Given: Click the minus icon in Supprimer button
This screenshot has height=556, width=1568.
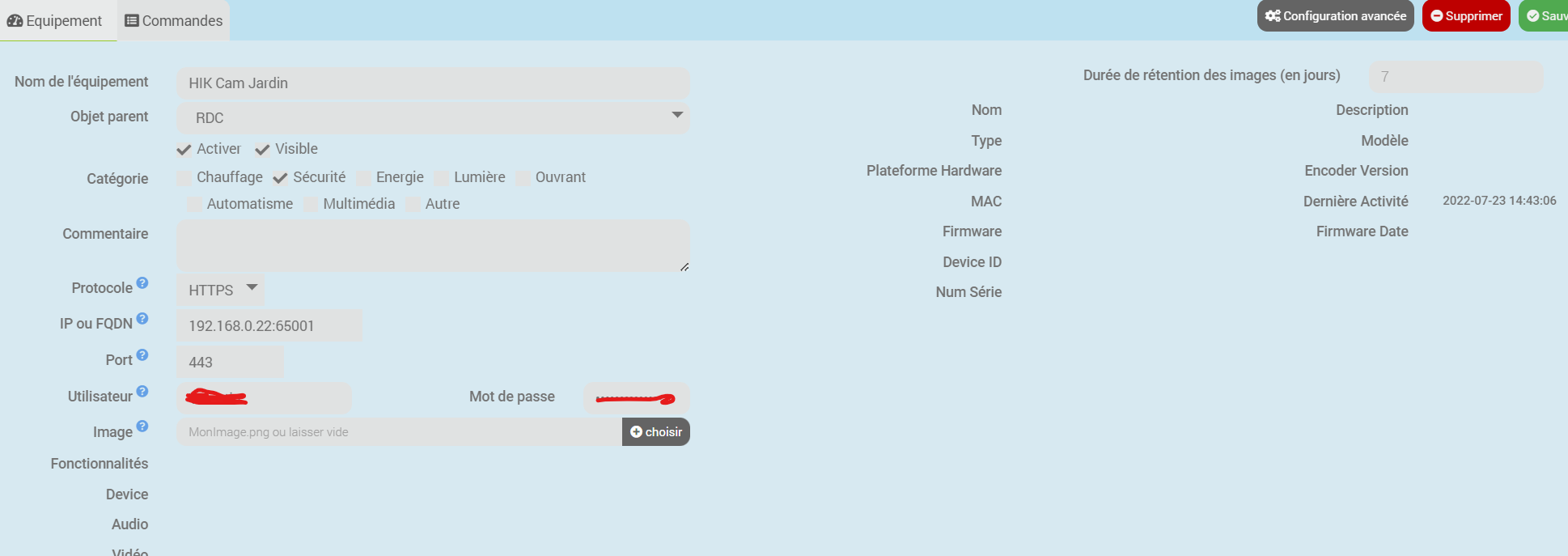Looking at the screenshot, I should point(1437,16).
